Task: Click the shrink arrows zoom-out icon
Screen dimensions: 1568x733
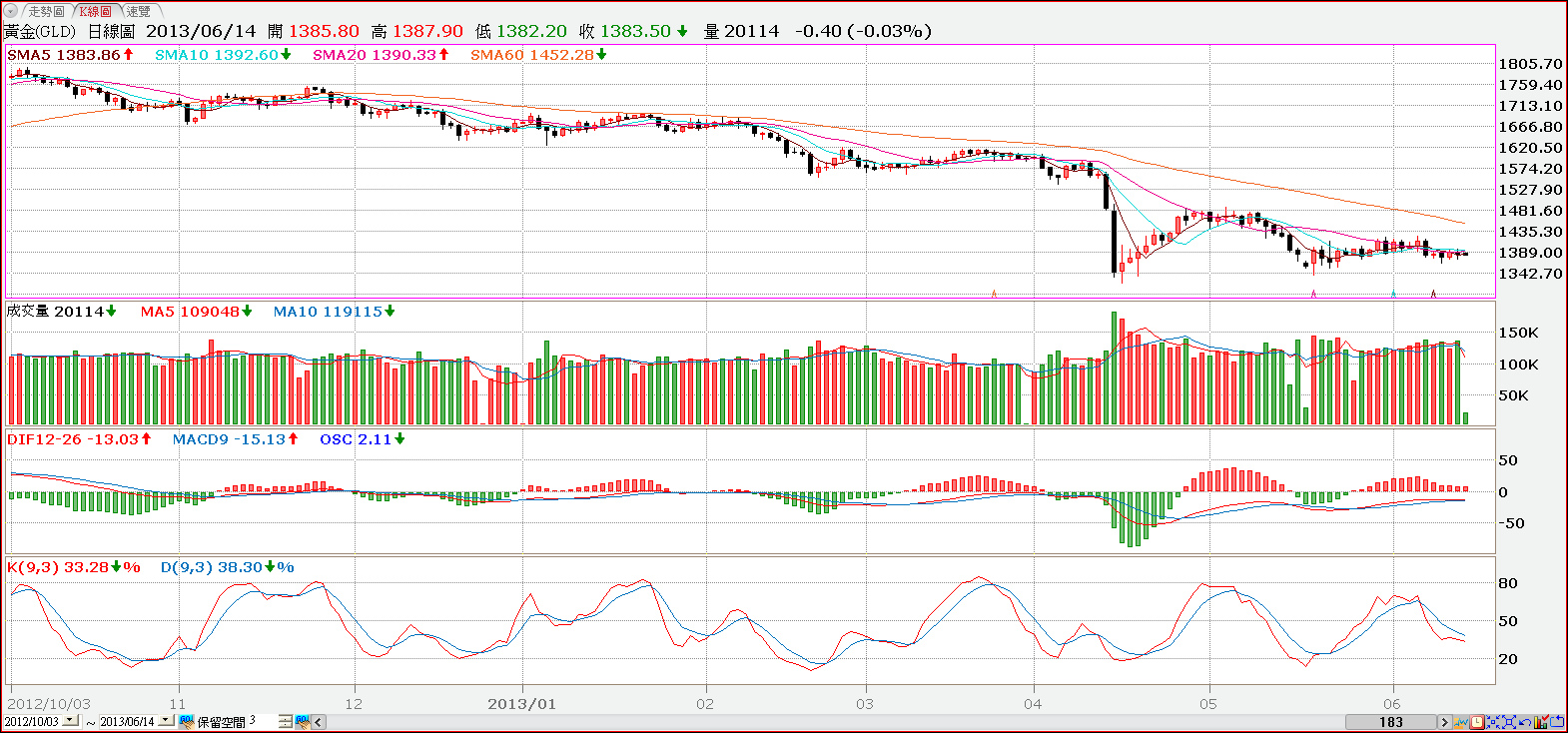Action: [x=1493, y=722]
